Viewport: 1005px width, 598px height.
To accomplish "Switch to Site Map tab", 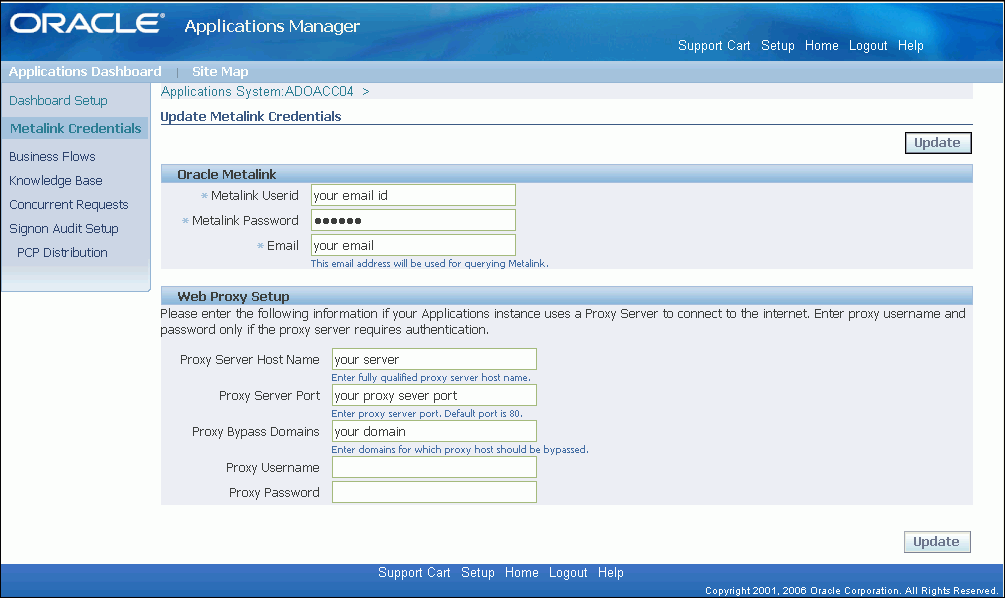I will (220, 72).
